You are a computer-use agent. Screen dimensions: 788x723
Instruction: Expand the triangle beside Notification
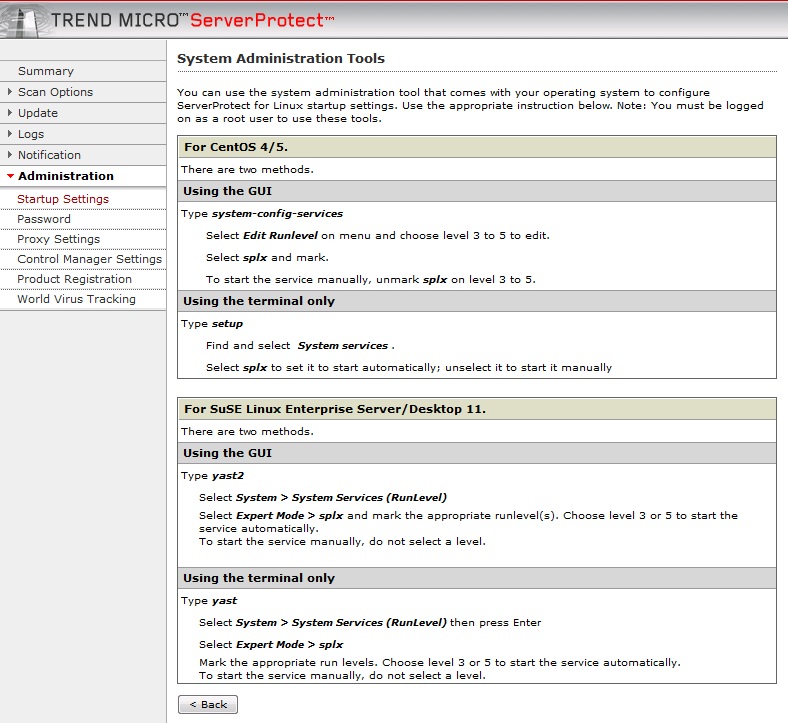[x=10, y=155]
